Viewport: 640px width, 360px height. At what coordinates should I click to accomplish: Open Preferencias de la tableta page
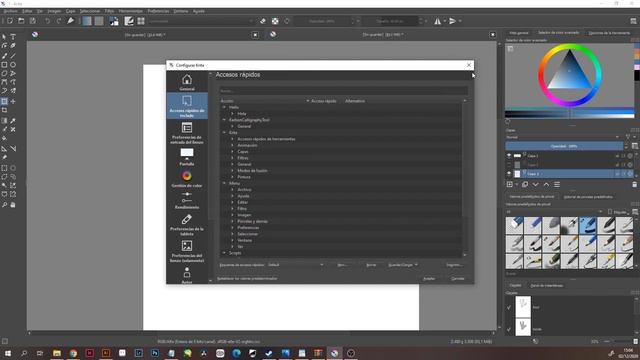point(187,225)
